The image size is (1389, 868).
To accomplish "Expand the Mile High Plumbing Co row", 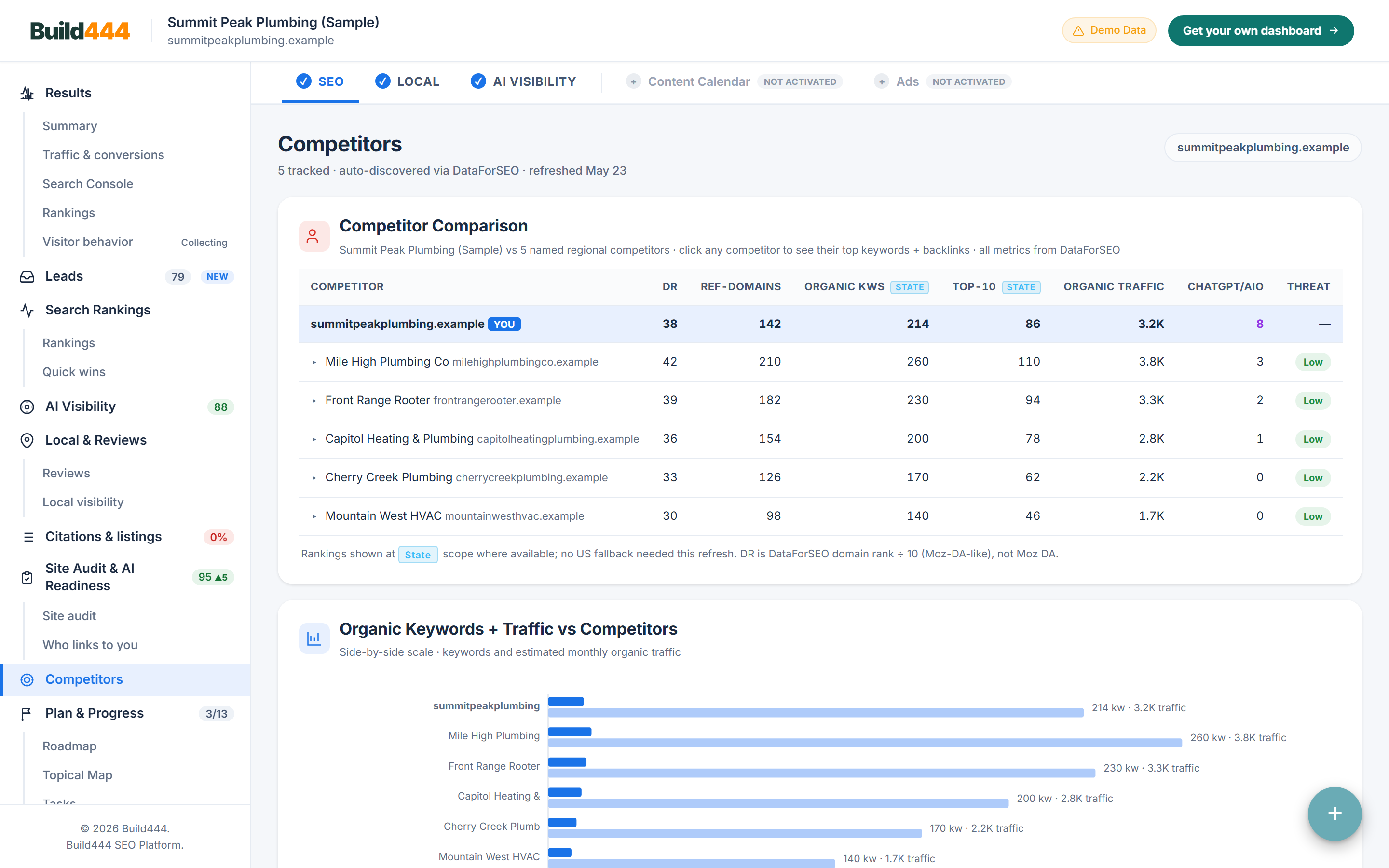I will pyautogui.click(x=314, y=362).
